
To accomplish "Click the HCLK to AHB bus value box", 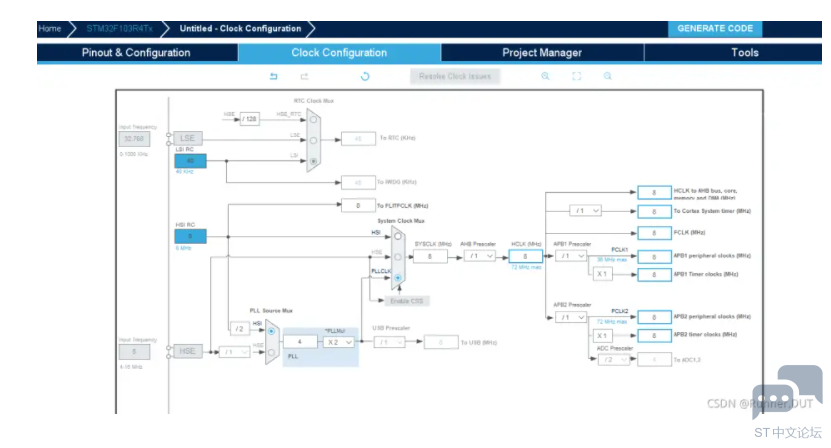I will point(654,192).
